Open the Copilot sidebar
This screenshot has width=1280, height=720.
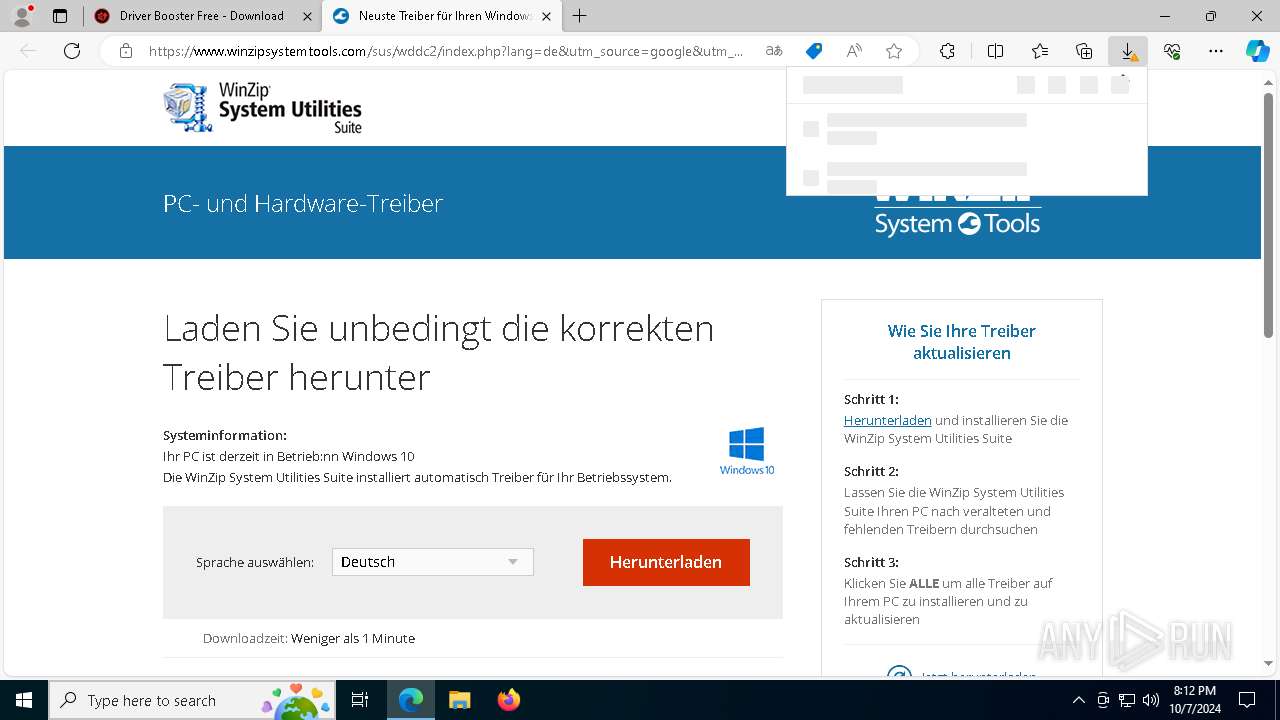[x=1258, y=51]
